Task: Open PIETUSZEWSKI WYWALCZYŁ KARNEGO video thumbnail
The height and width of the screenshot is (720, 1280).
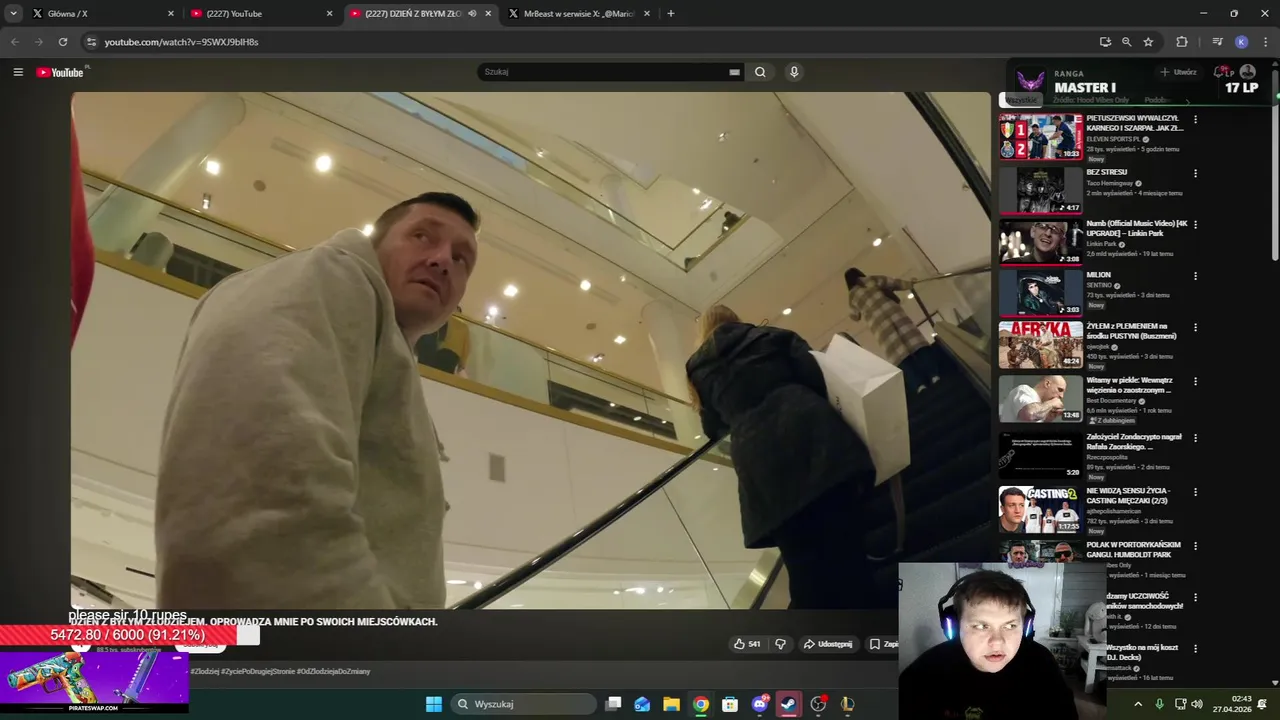Action: (1040, 136)
